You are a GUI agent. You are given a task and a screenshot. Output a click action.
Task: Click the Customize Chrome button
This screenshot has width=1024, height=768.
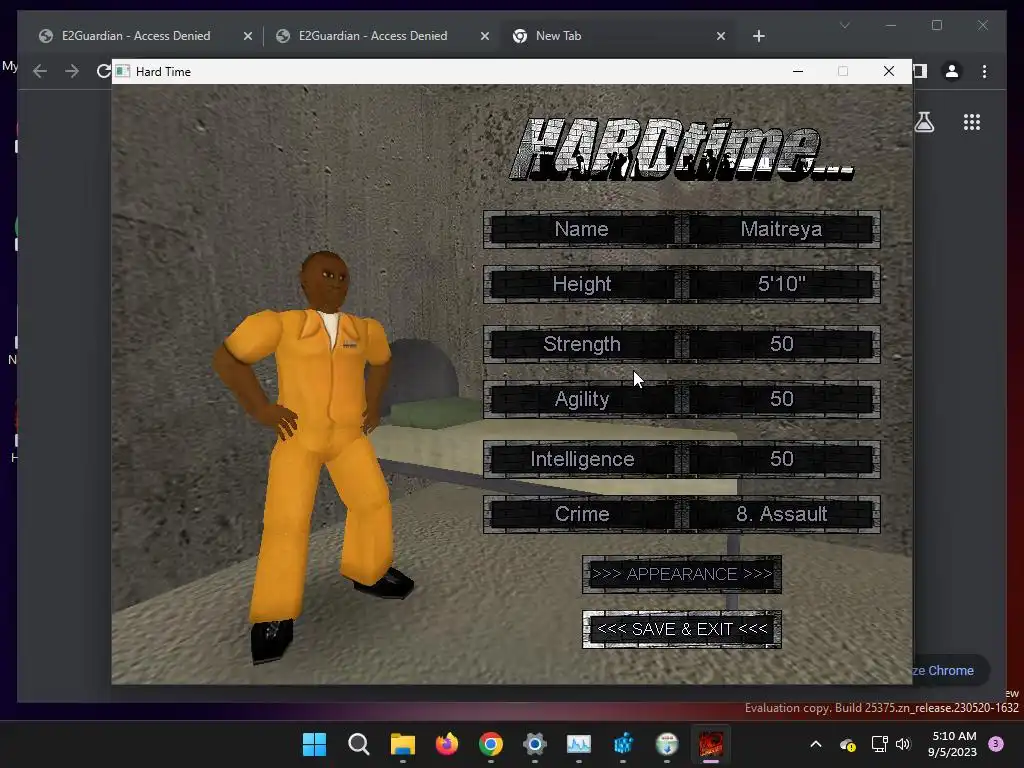951,671
